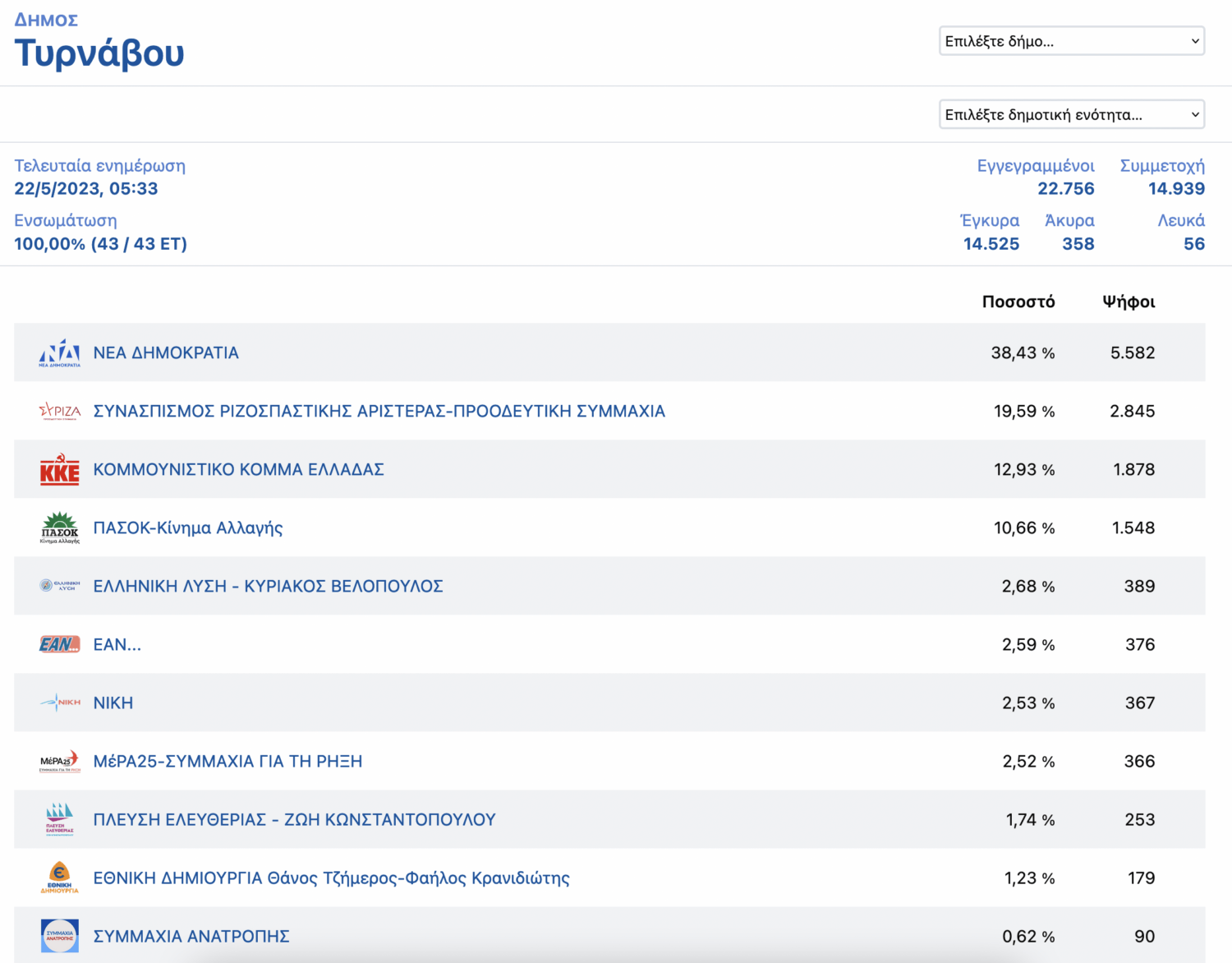Click the turnout value 14.939
The width and height of the screenshot is (1232, 963).
(1176, 188)
